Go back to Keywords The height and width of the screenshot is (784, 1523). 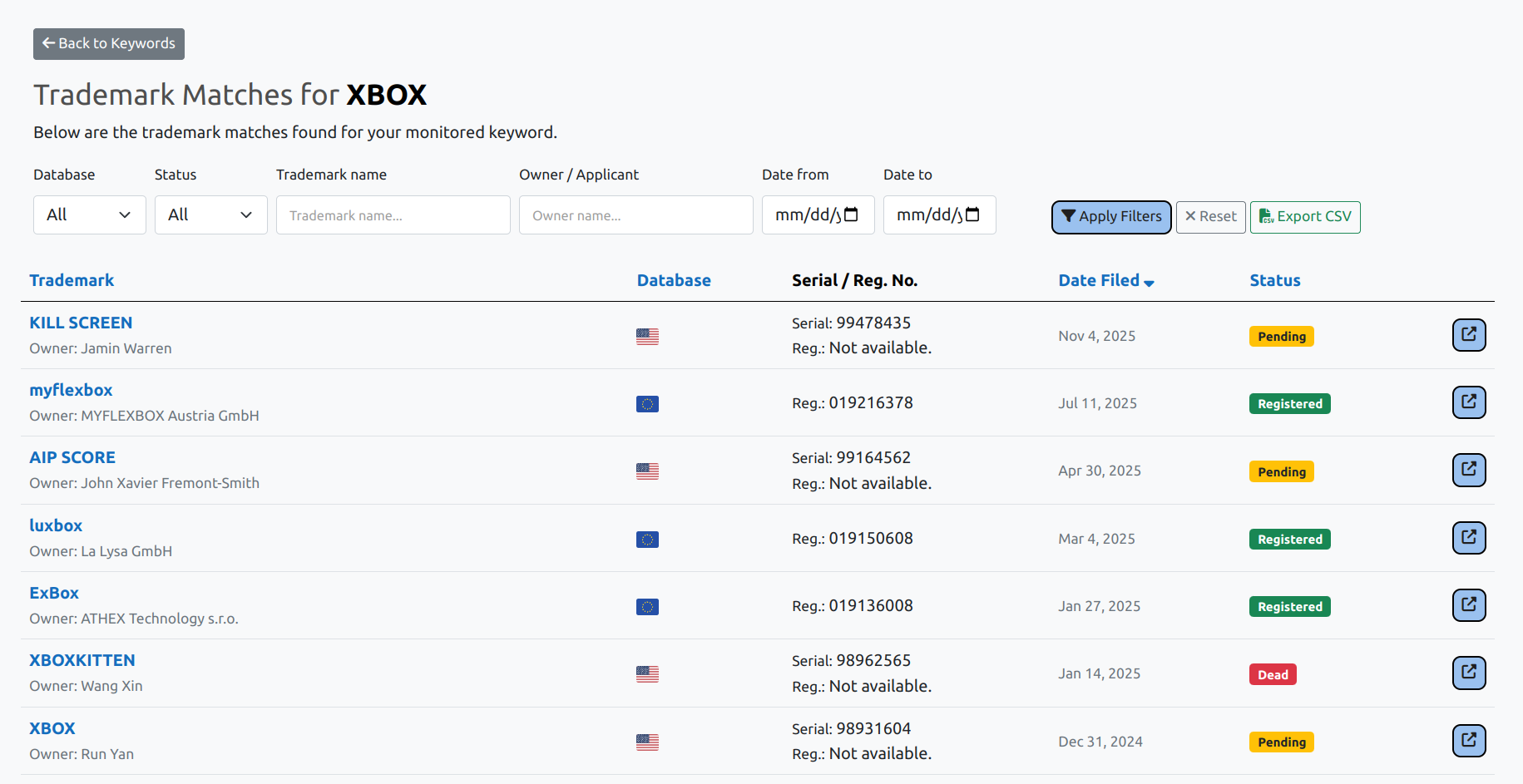tap(108, 43)
